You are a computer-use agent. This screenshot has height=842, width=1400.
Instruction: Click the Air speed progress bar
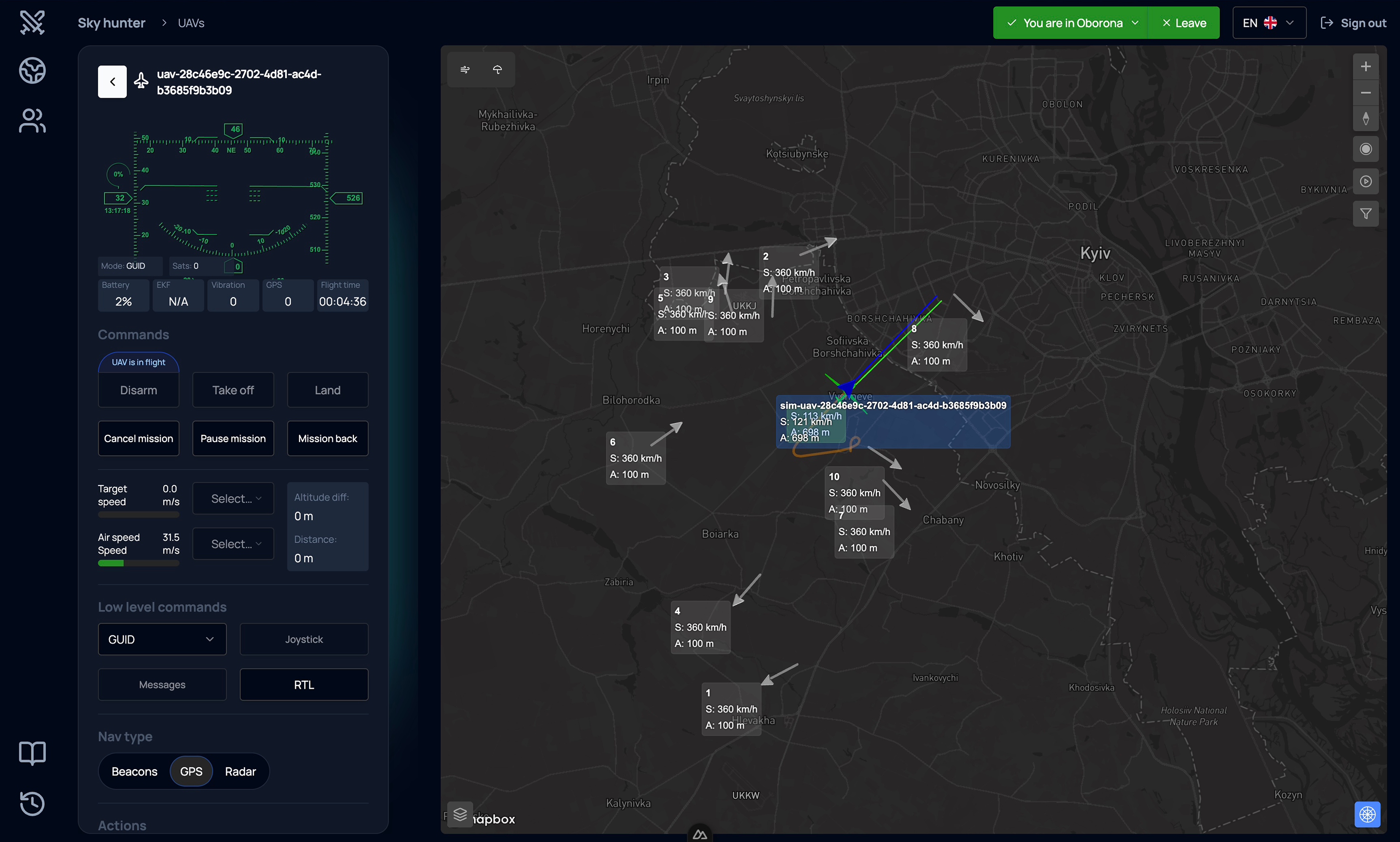click(x=139, y=563)
